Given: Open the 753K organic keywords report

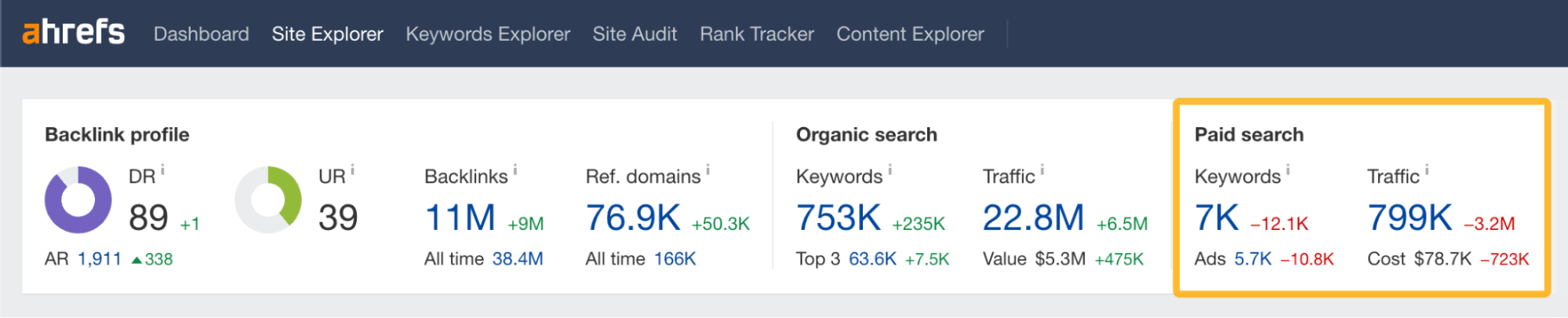Looking at the screenshot, I should pyautogui.click(x=839, y=218).
